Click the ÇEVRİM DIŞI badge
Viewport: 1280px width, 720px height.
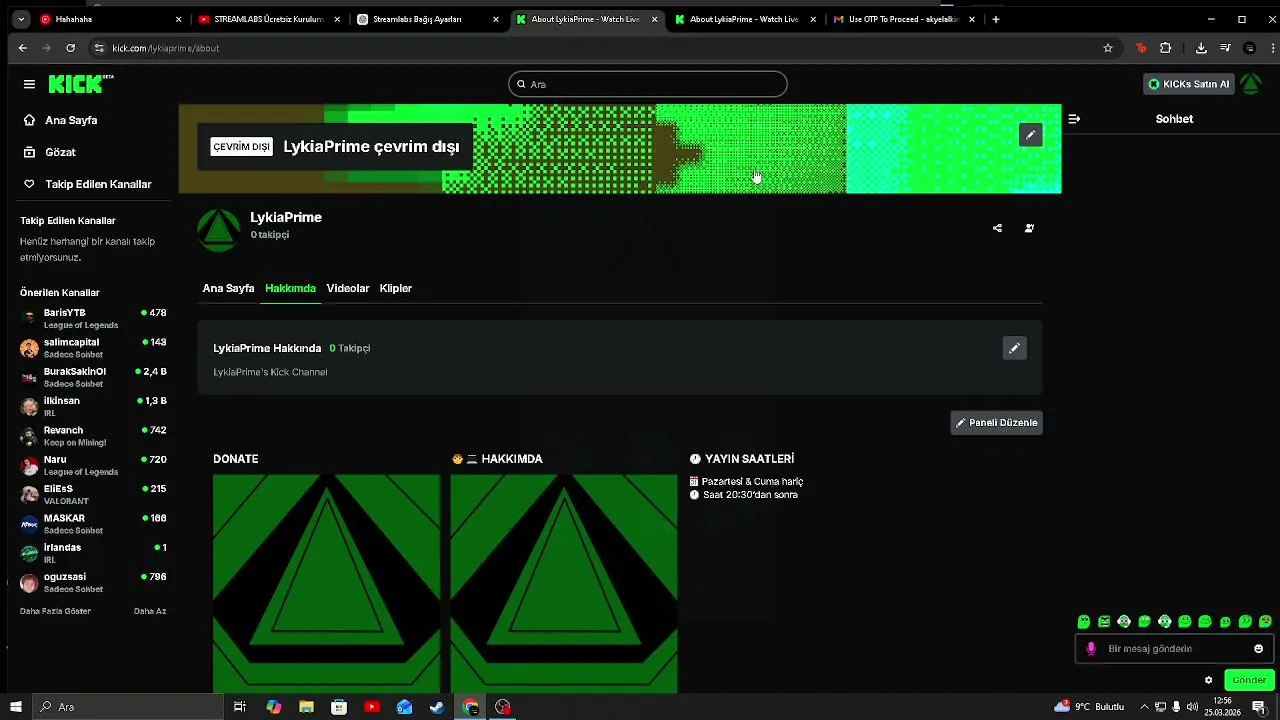pyautogui.click(x=241, y=147)
